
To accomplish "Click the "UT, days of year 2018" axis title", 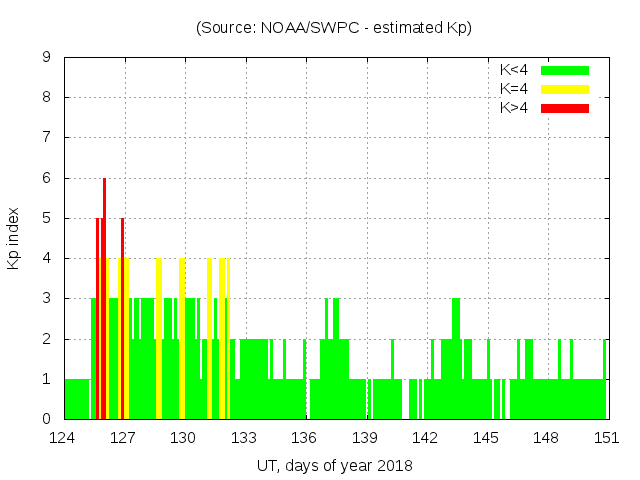I will [334, 465].
